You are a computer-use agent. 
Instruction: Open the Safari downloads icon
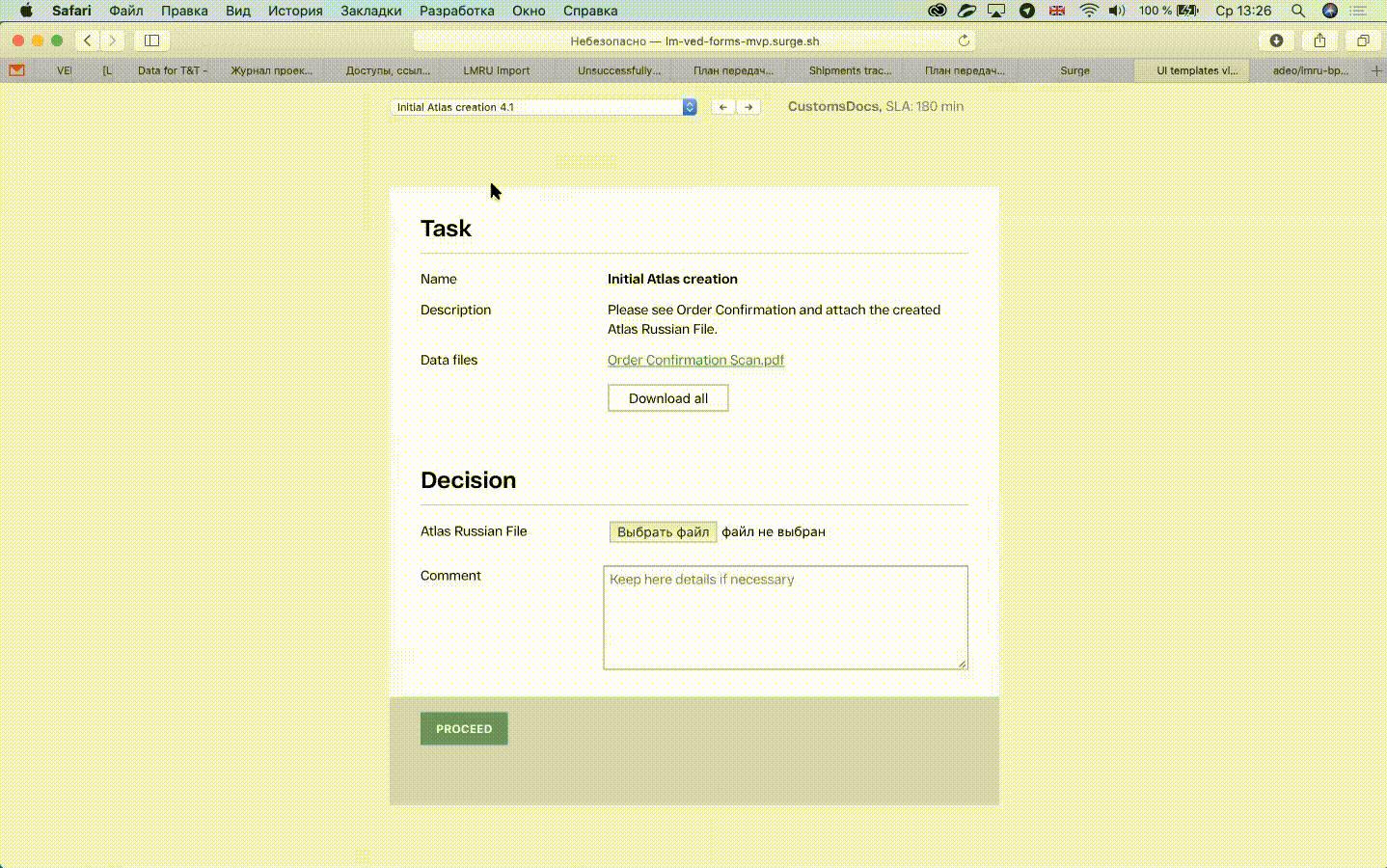1276,41
